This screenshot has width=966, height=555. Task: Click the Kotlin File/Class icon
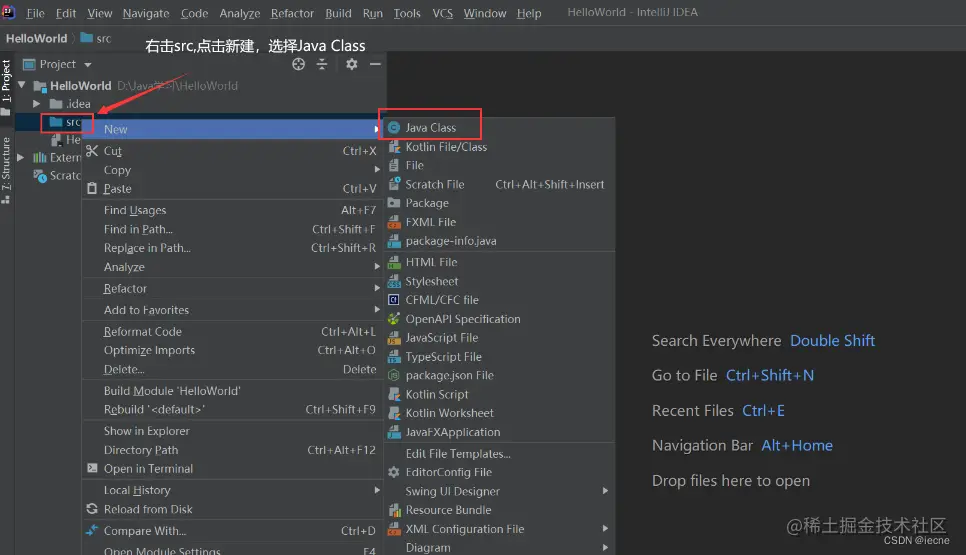coord(394,147)
